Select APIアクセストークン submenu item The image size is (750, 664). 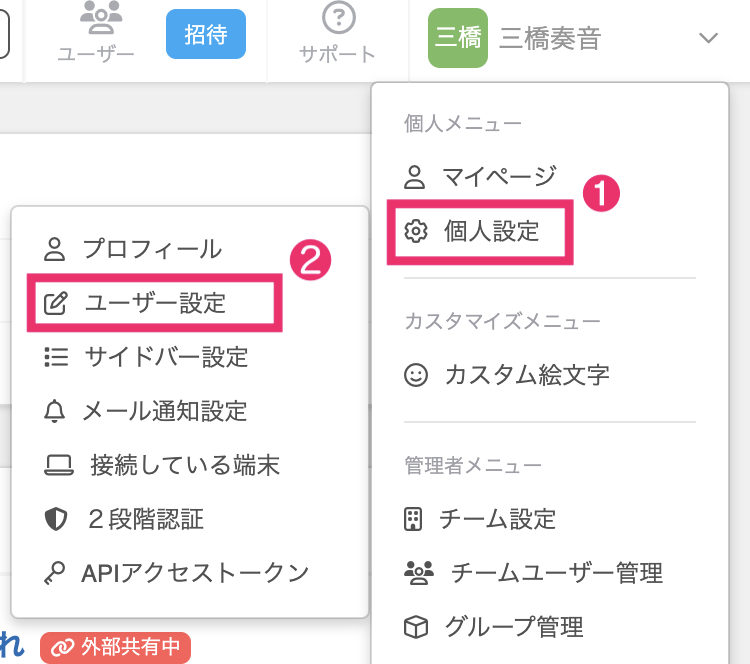[194, 572]
